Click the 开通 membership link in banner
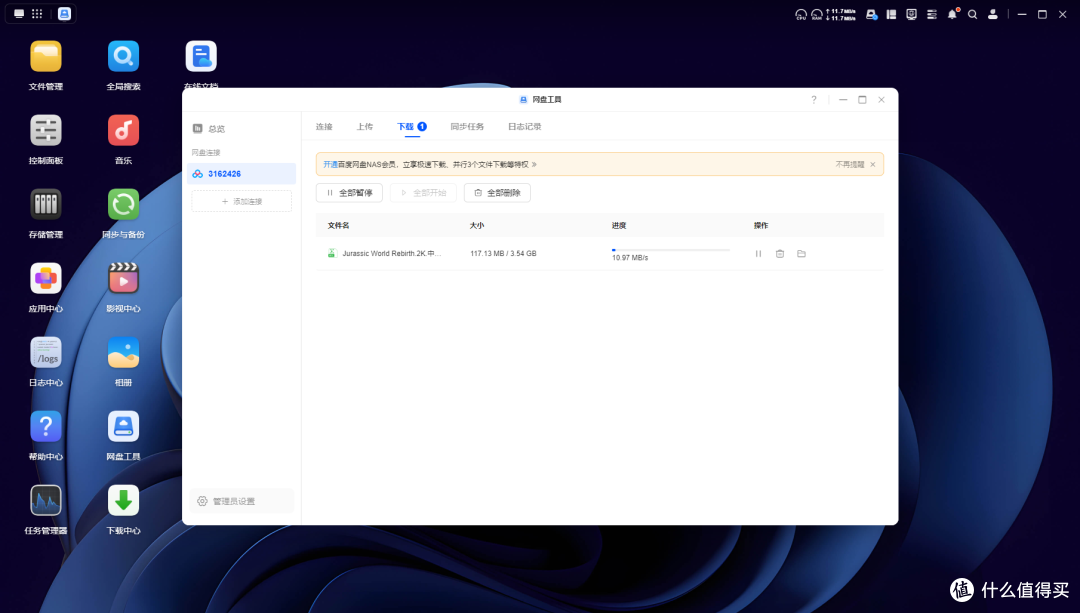 (x=331, y=165)
